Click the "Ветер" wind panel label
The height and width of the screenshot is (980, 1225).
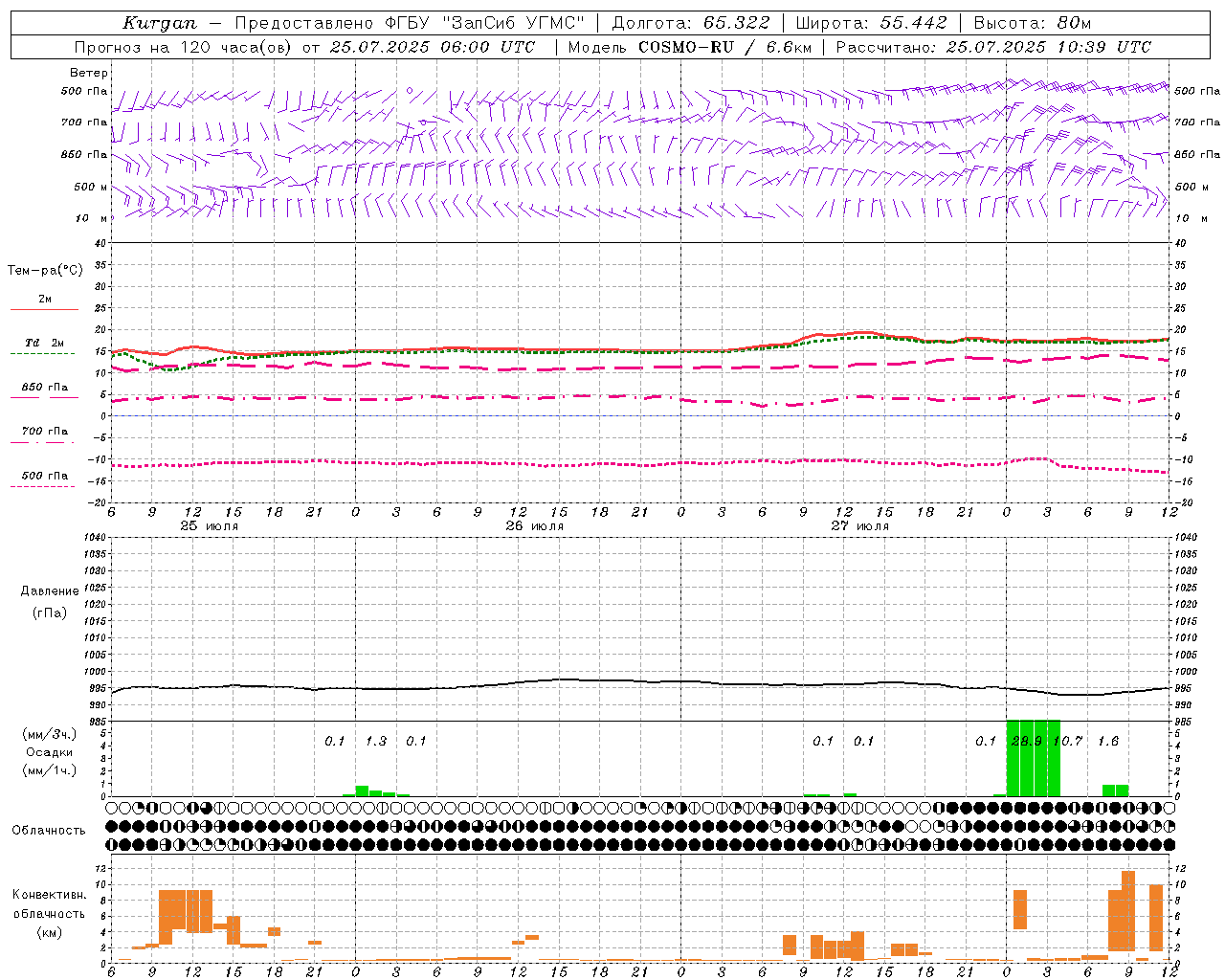[x=89, y=73]
